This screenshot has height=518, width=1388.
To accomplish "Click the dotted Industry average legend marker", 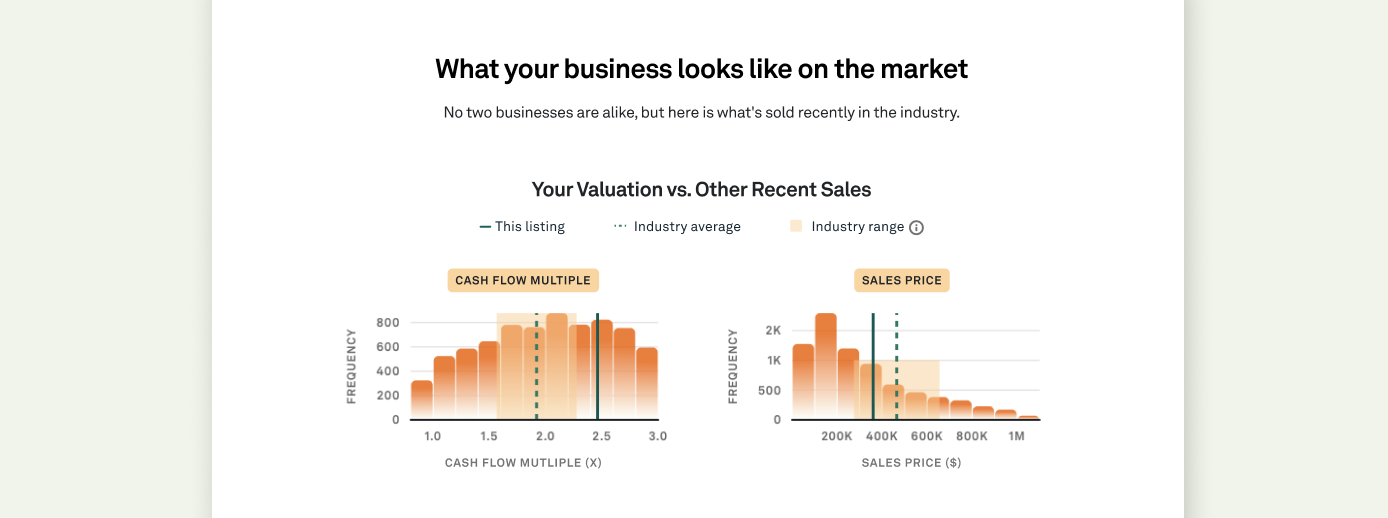I will pos(620,227).
